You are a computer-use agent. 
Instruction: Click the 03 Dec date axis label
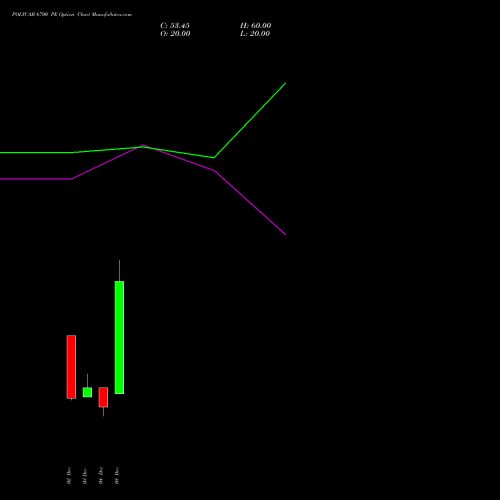click(85, 476)
